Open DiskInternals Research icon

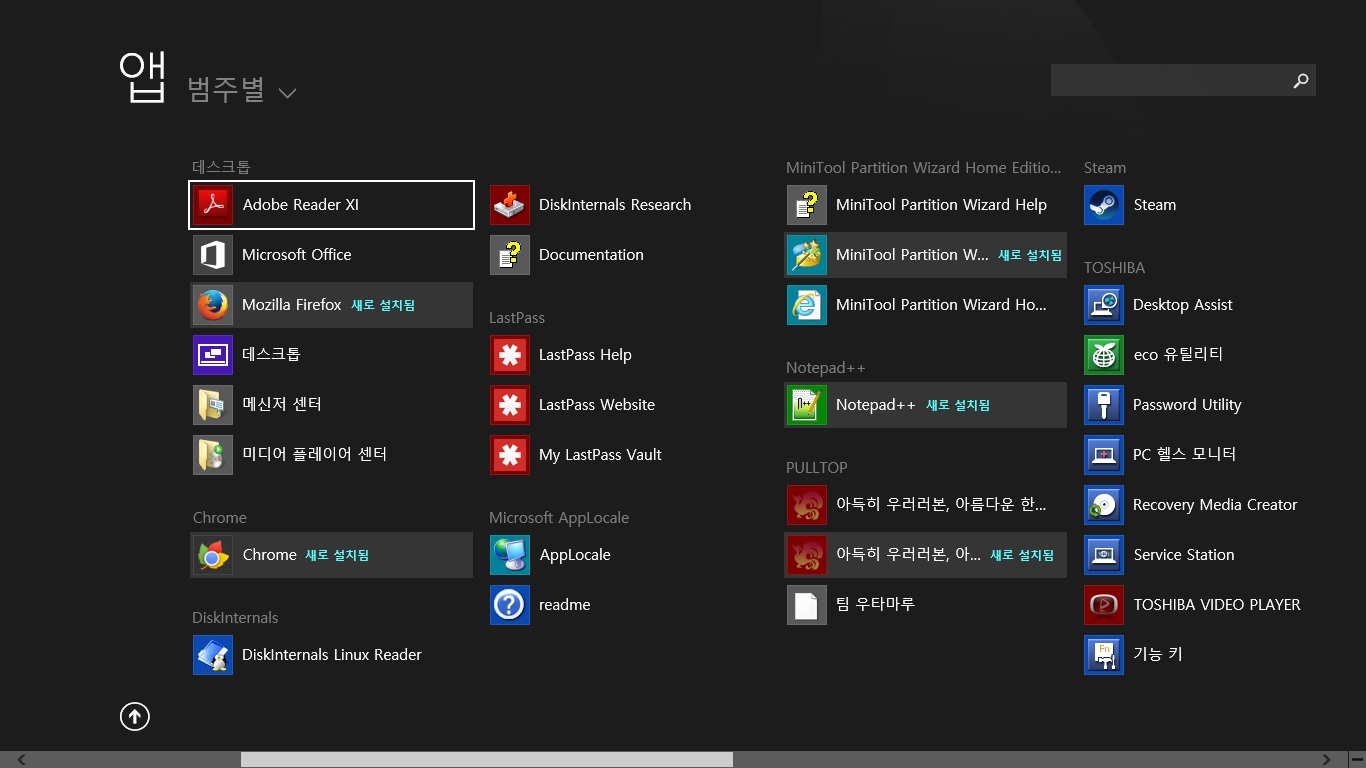[x=510, y=205]
